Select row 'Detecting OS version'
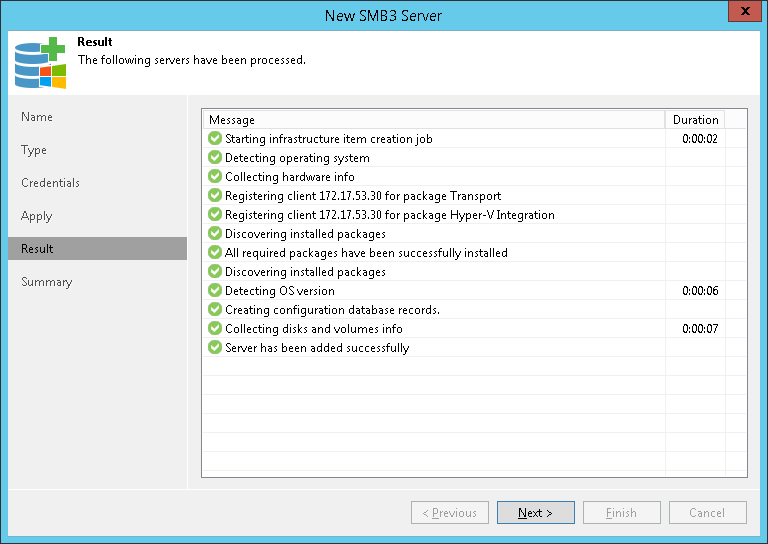This screenshot has width=768, height=544. [x=474, y=290]
